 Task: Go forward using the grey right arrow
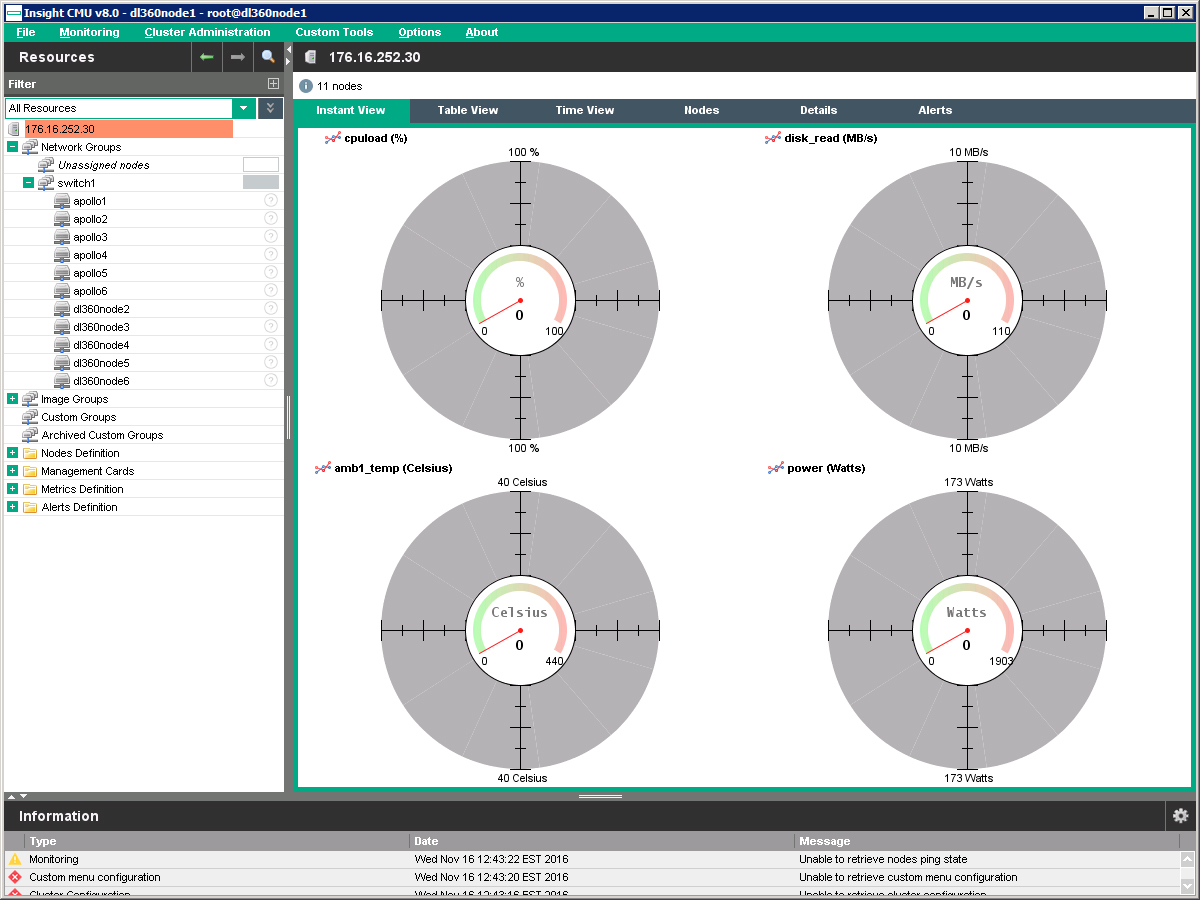point(237,57)
